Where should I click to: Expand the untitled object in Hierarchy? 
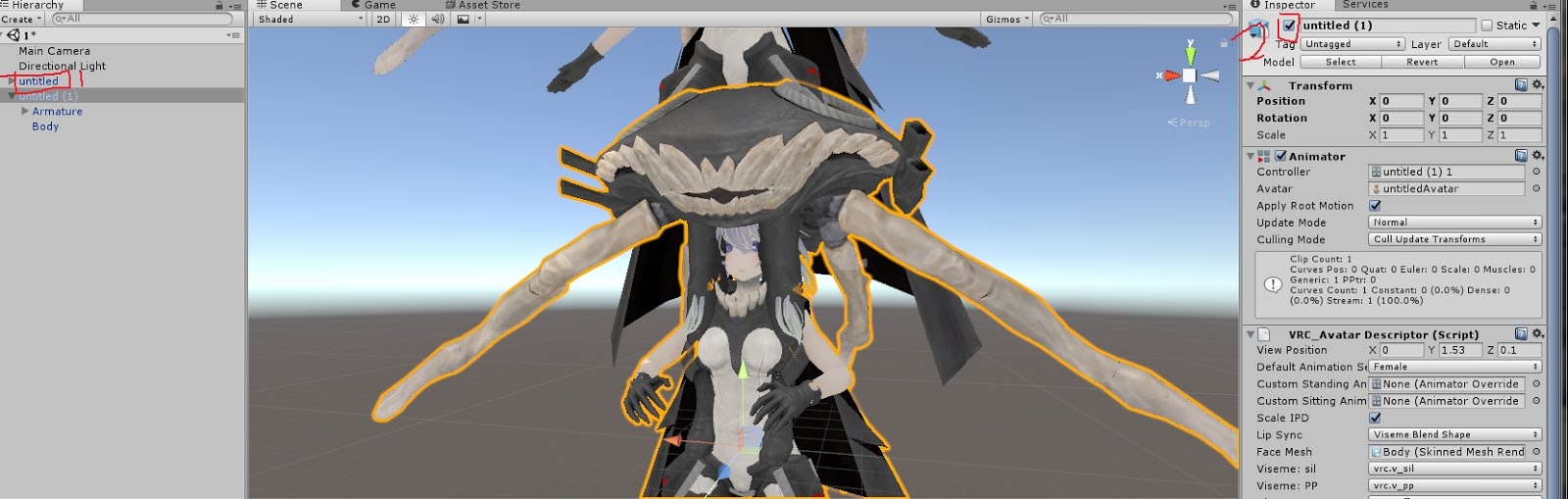11,81
